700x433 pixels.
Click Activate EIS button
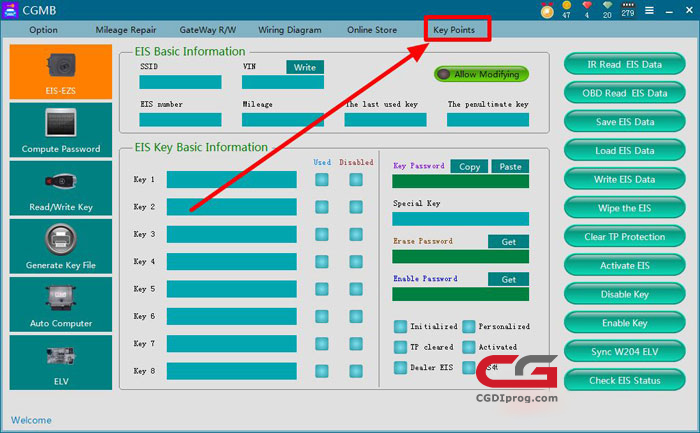(625, 265)
